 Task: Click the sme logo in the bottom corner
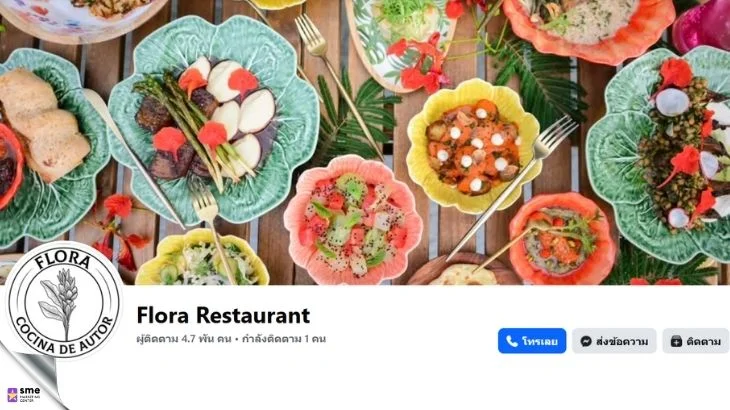(24, 394)
